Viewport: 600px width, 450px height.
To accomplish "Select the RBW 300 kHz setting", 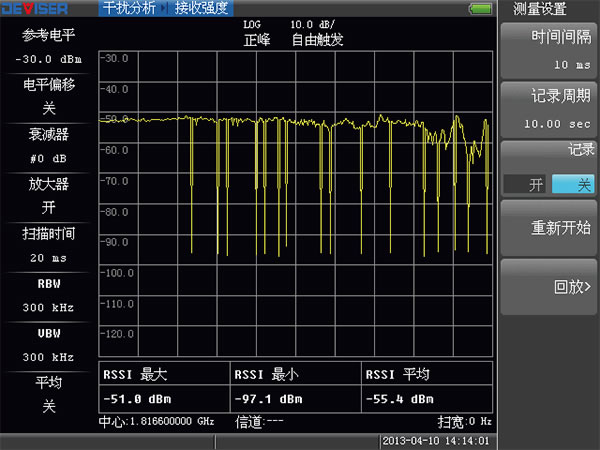I will pos(49,295).
